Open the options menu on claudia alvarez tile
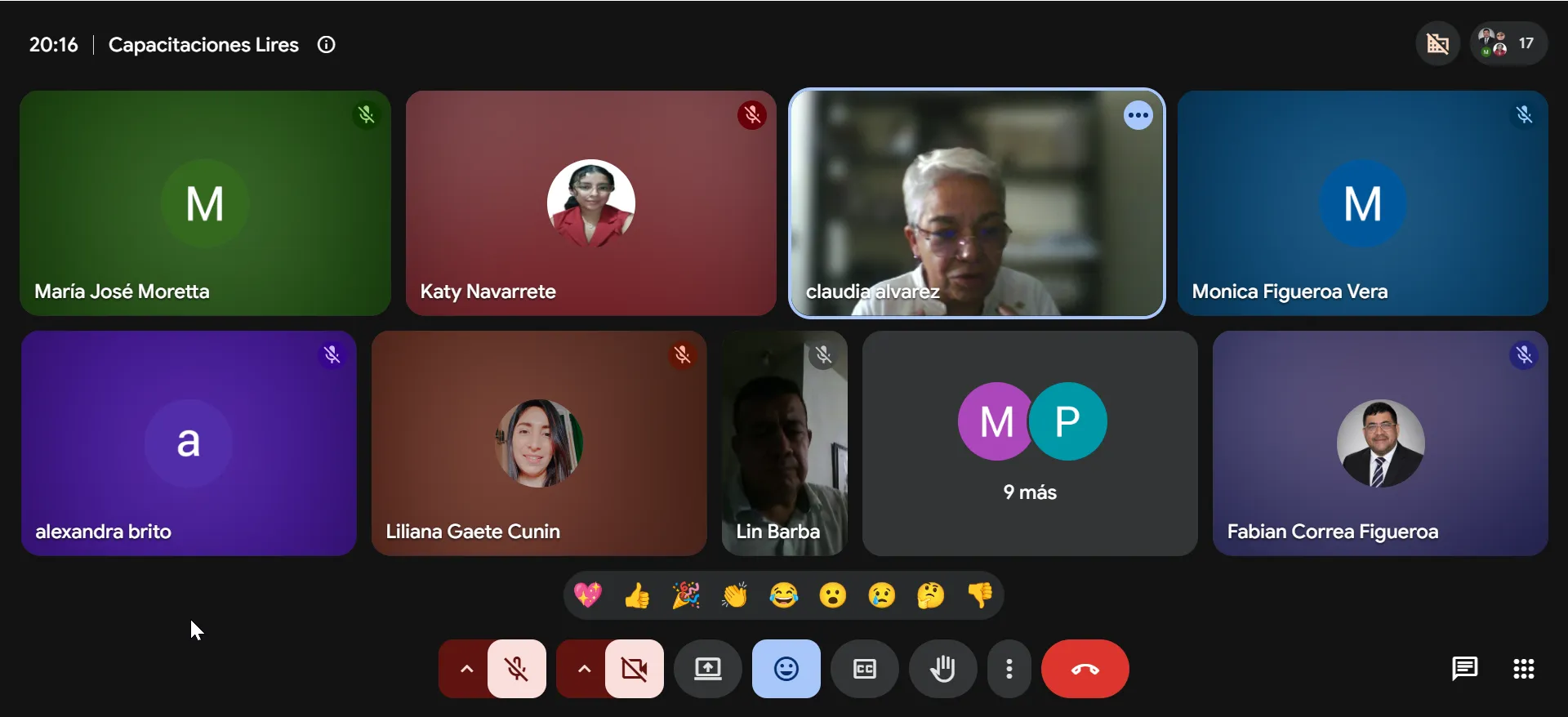Screen dimensions: 1568x717 pos(1138,115)
